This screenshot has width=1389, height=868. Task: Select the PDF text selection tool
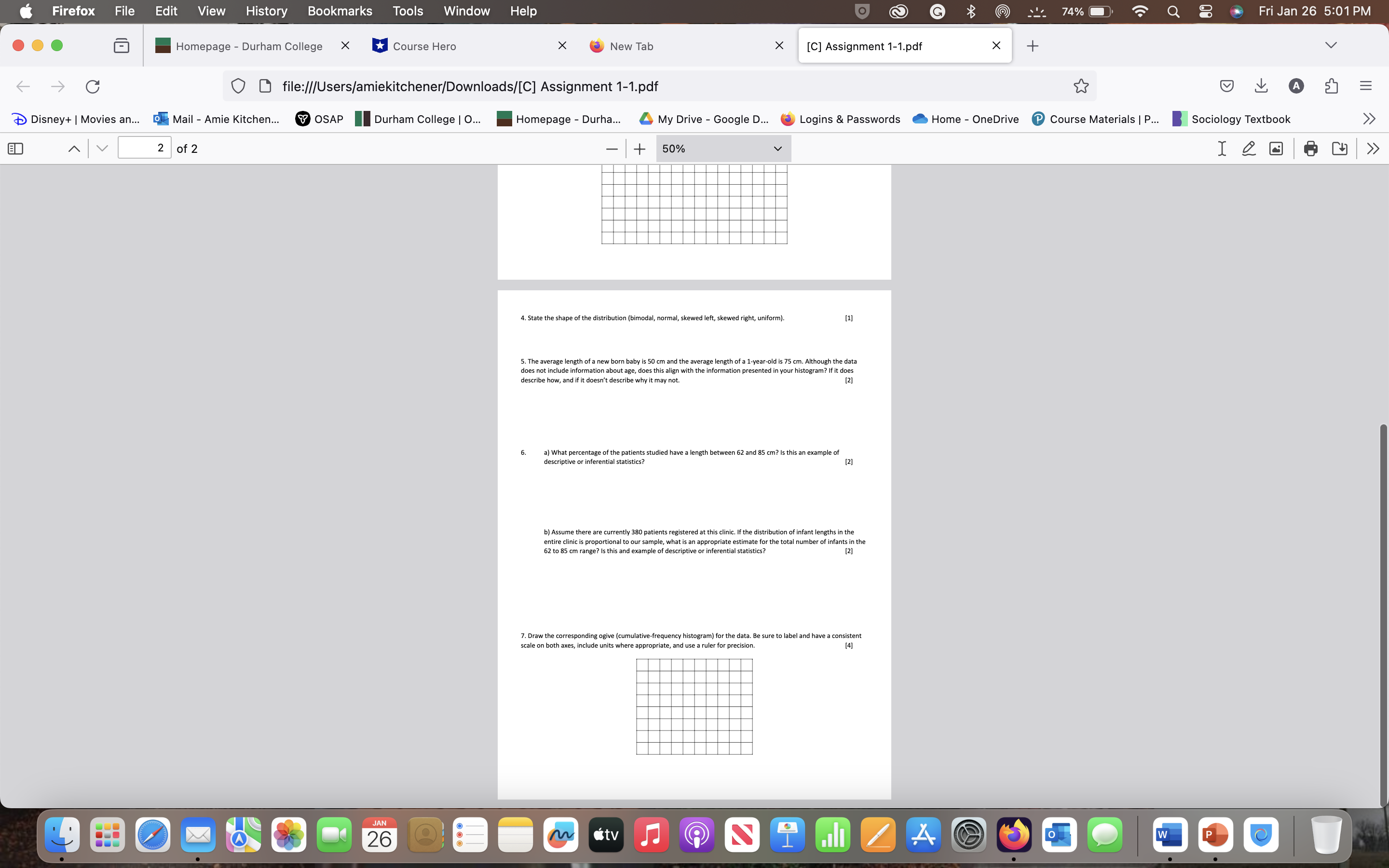1220,148
